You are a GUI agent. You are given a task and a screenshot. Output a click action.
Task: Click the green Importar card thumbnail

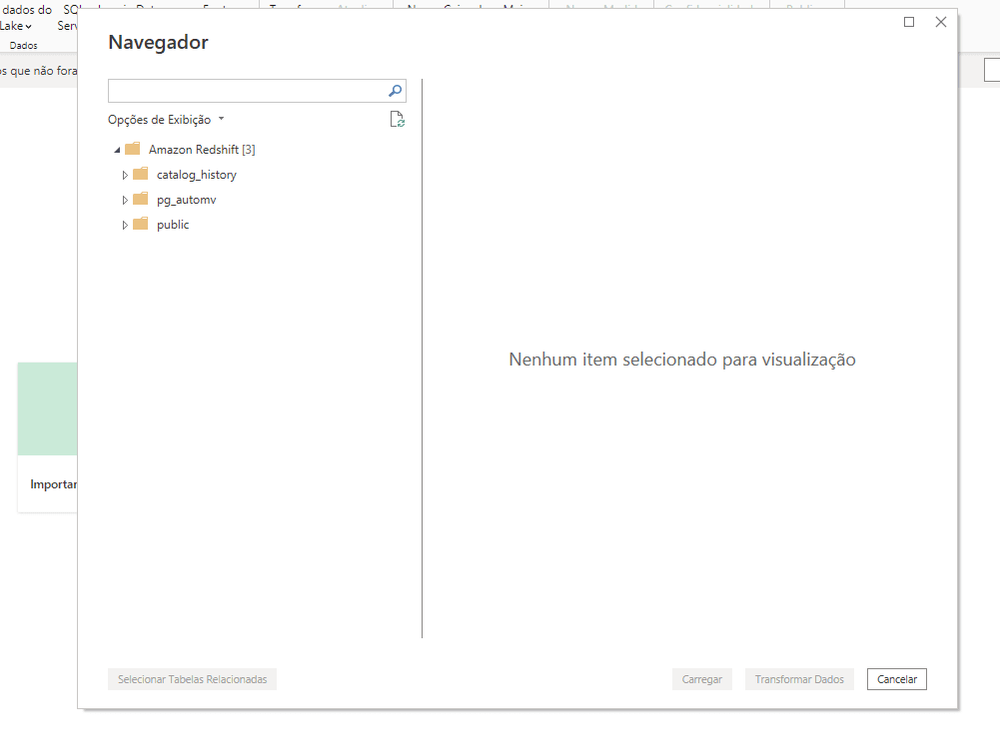(47, 408)
